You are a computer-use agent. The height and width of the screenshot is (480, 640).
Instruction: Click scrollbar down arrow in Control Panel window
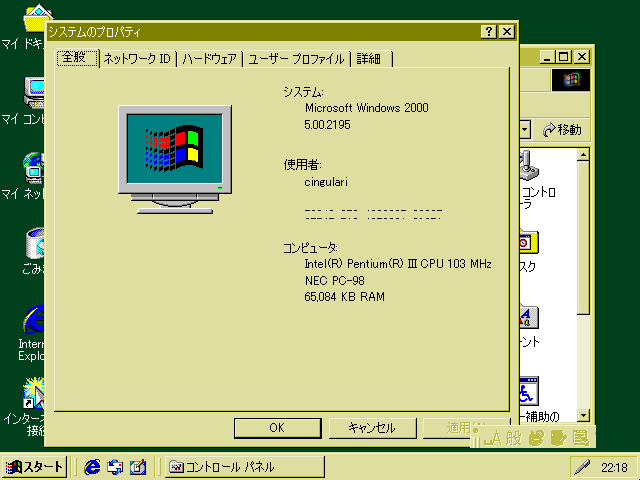(584, 416)
